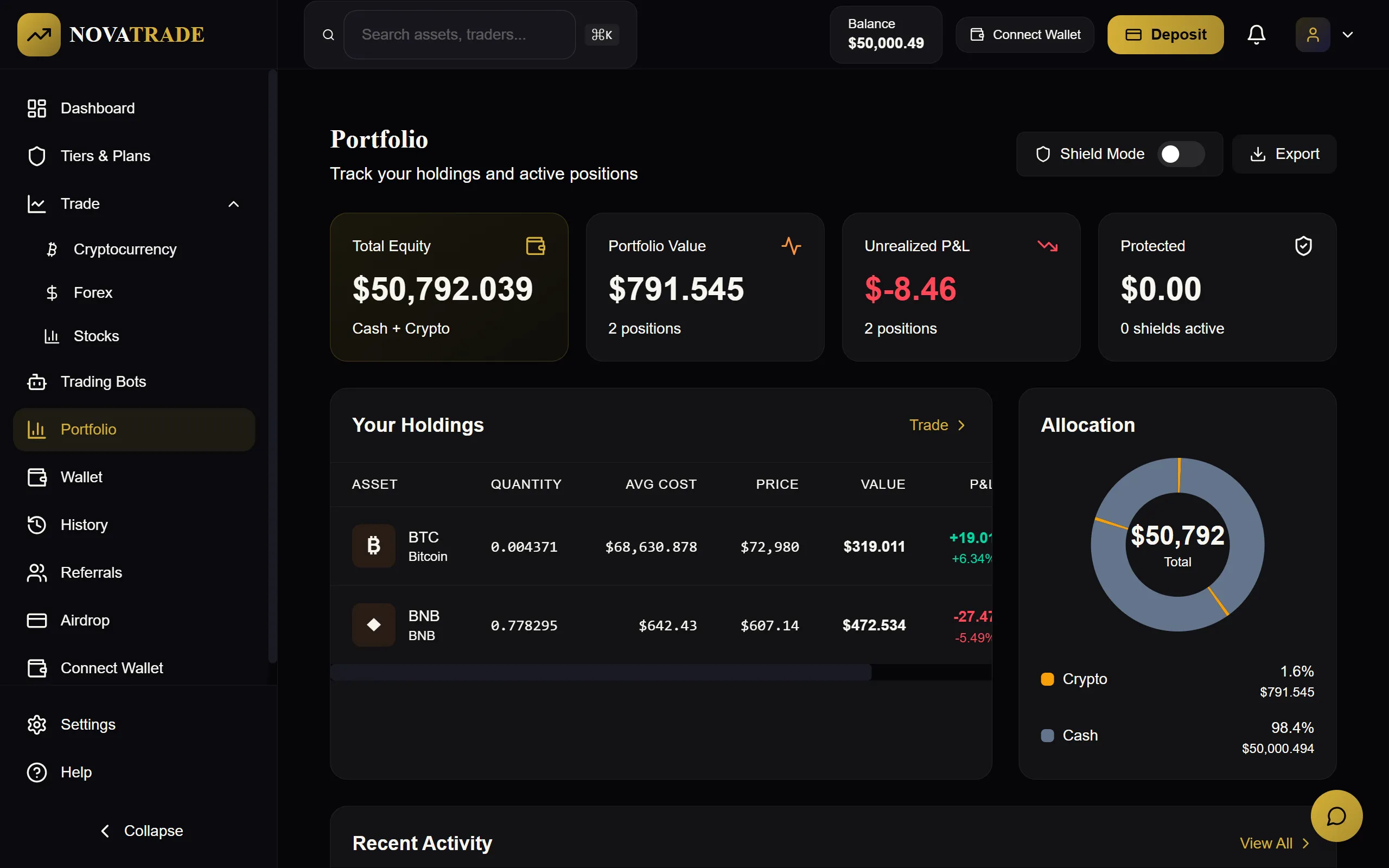Image resolution: width=1389 pixels, height=868 pixels.
Task: Click the Balance $50,000.49 box
Action: pos(885,34)
